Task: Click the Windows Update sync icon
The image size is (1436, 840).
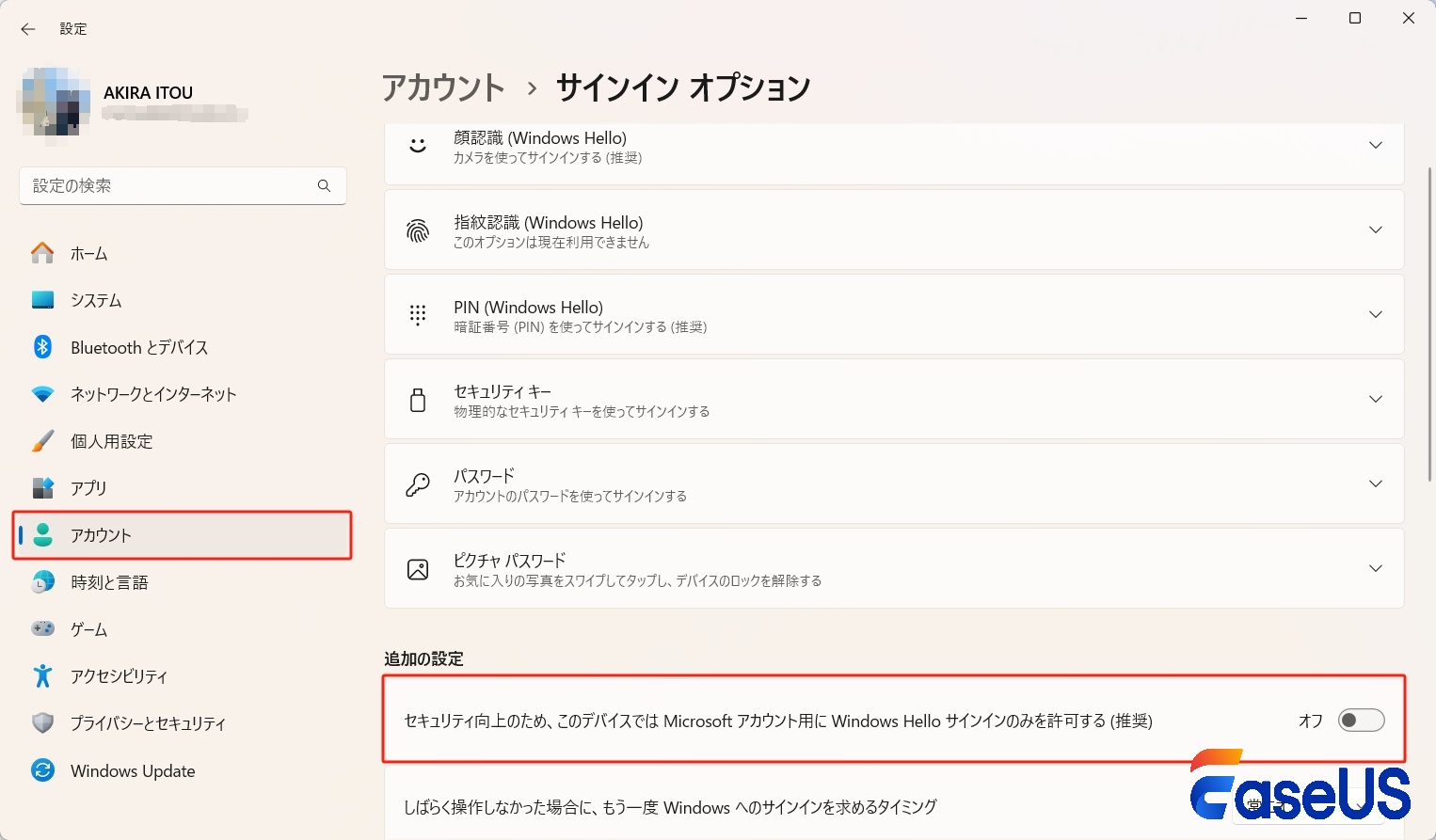Action: tap(42, 770)
